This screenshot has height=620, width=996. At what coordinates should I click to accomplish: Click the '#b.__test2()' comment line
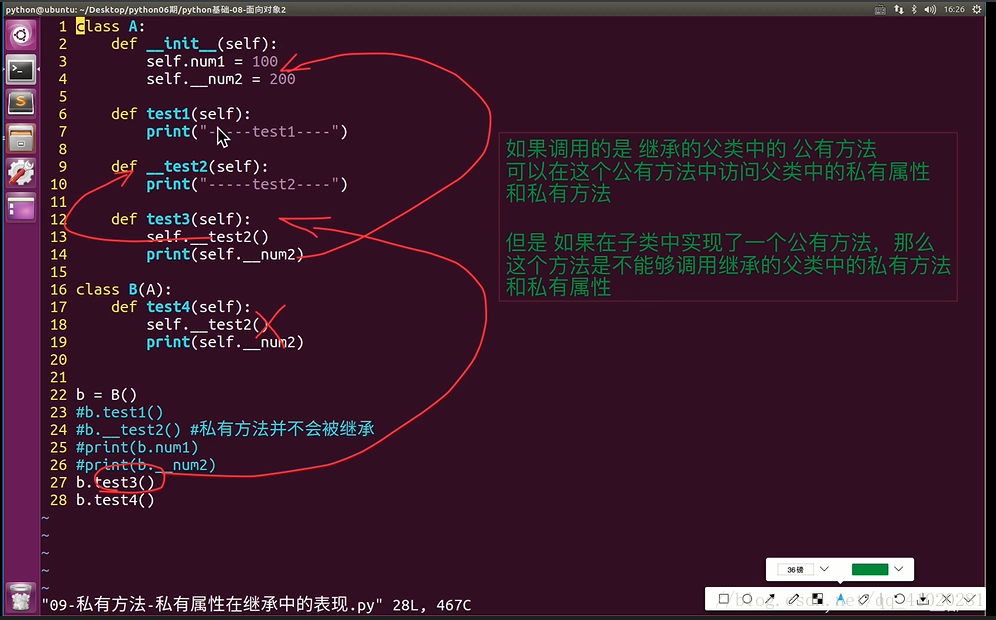pos(225,430)
